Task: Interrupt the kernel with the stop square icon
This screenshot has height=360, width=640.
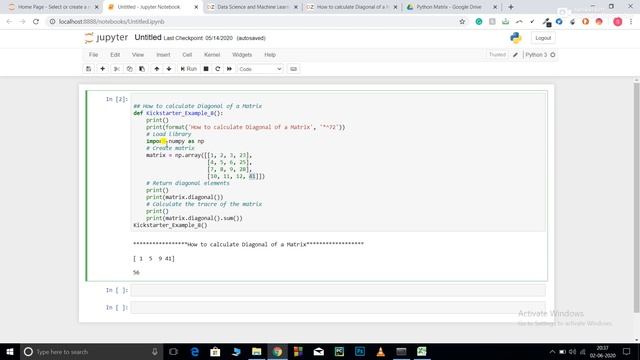Action: (x=206, y=69)
